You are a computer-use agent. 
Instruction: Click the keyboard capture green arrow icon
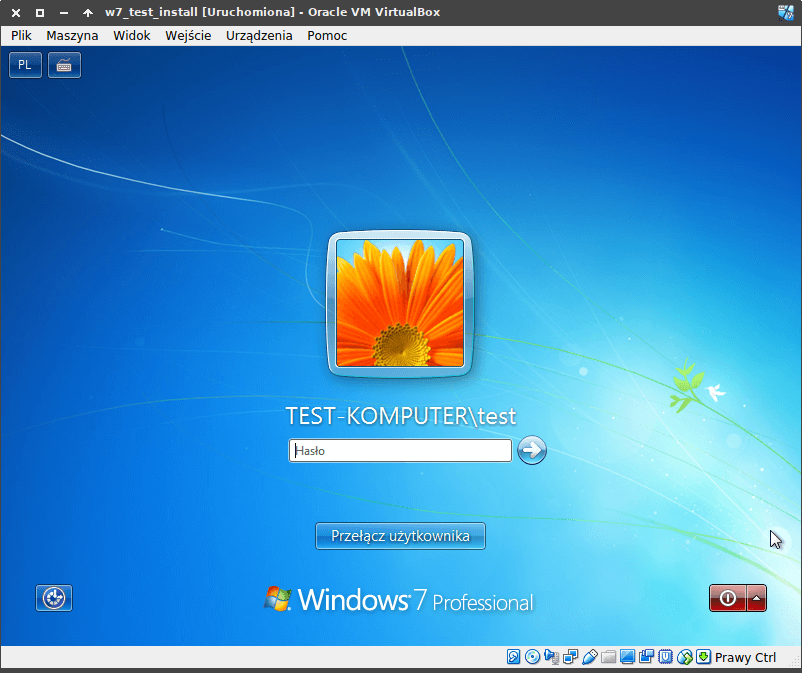click(x=703, y=657)
